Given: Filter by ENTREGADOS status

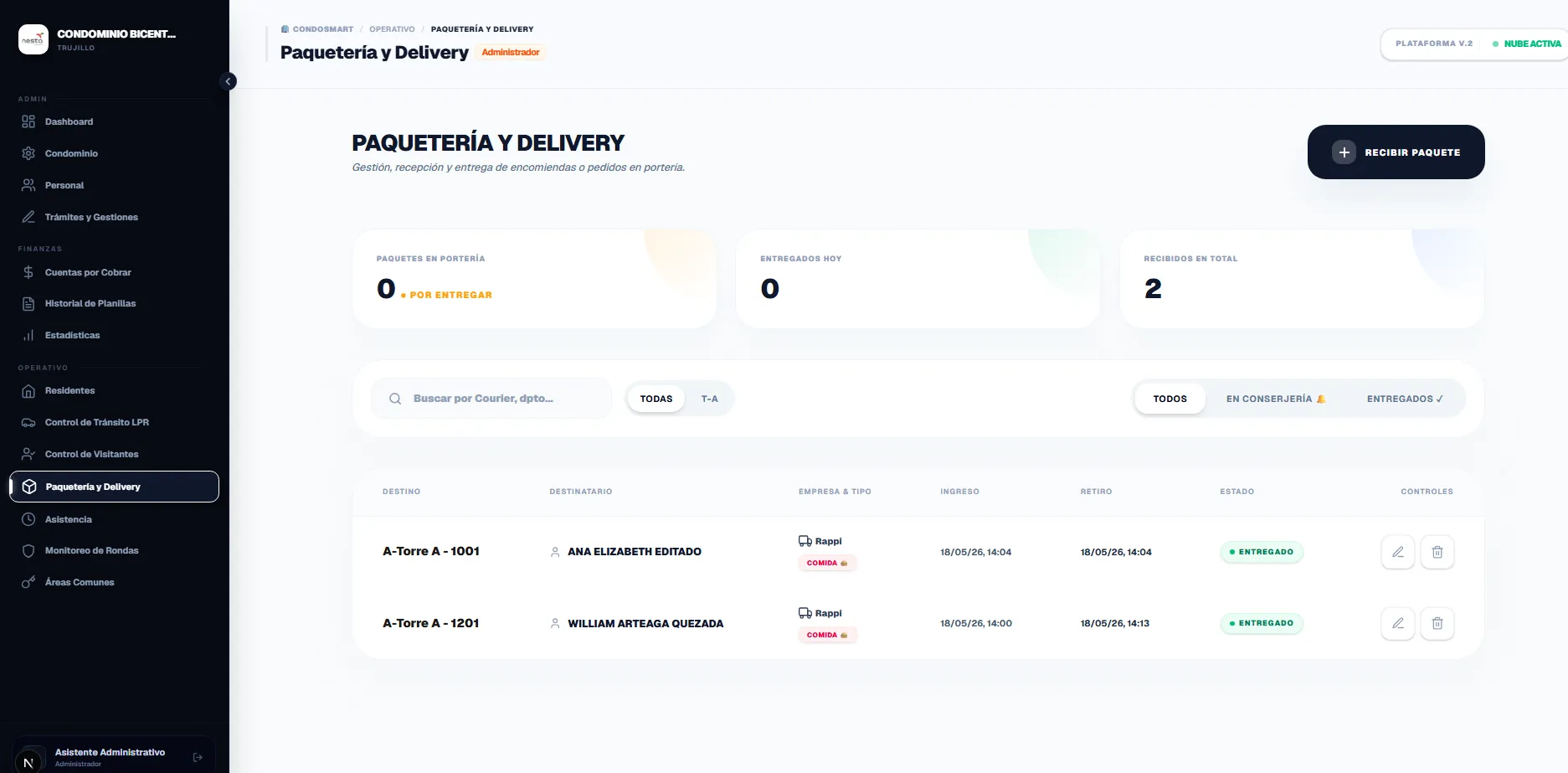Looking at the screenshot, I should (1405, 399).
